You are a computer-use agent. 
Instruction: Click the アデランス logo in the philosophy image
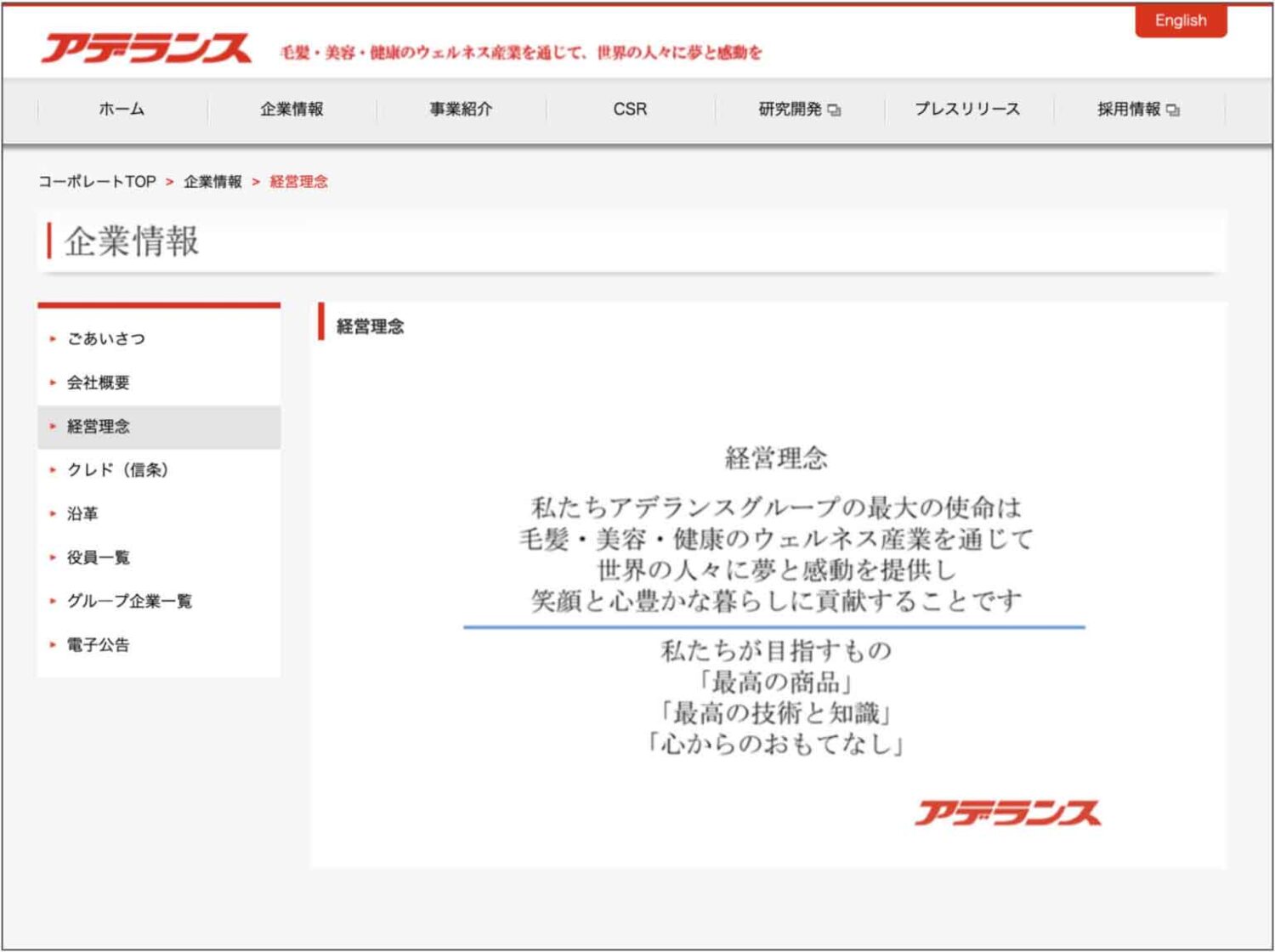[1008, 813]
